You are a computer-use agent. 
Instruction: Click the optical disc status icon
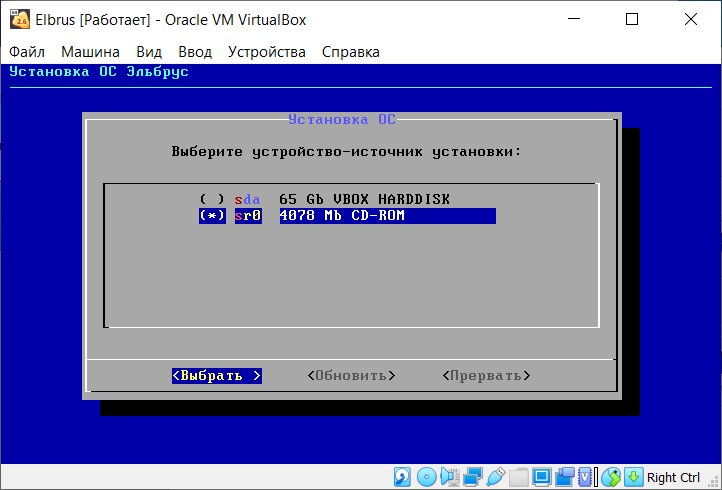tap(427, 477)
